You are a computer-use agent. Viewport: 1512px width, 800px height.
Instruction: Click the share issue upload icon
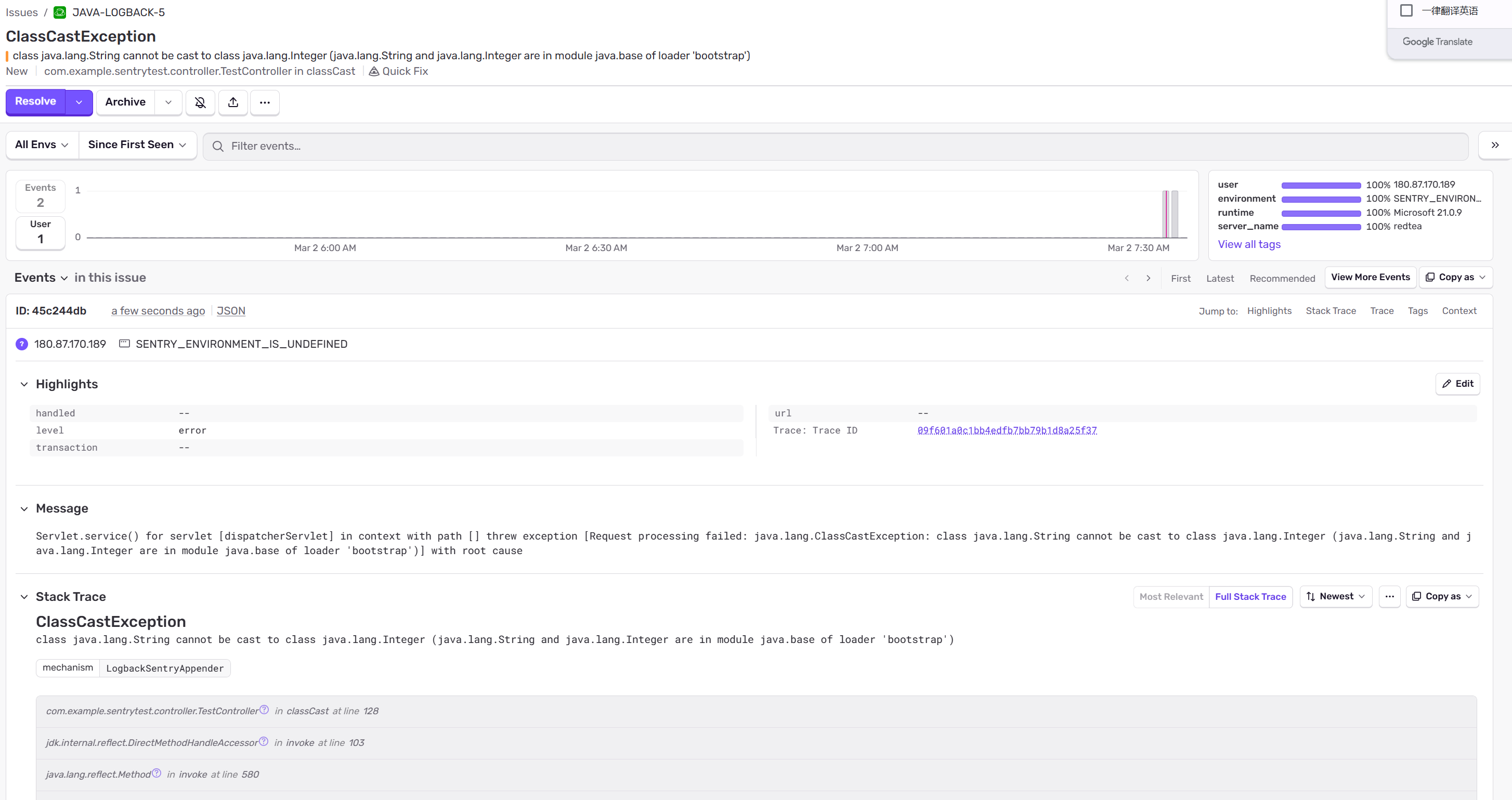[233, 103]
